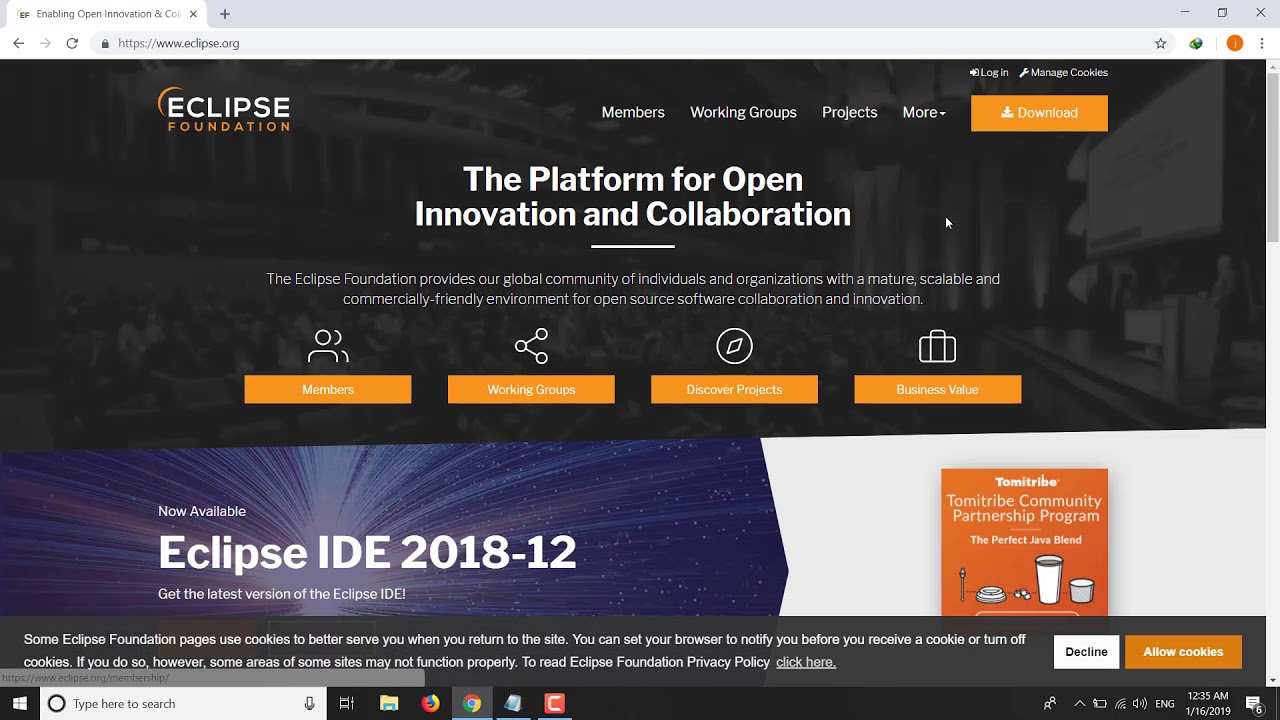Click the ENG language indicator
Screen dimensions: 1280x720
coord(1165,704)
